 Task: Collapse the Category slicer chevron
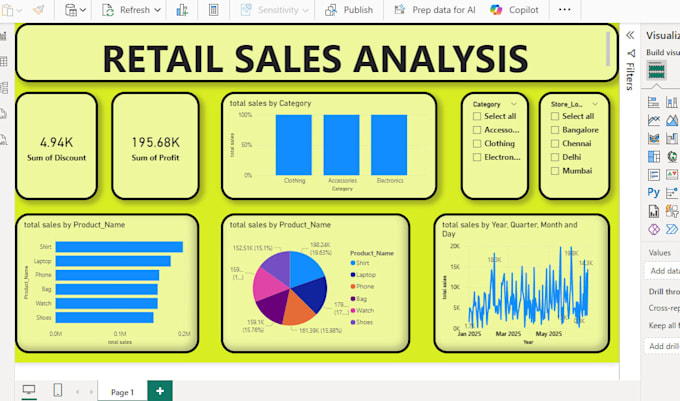[x=514, y=104]
